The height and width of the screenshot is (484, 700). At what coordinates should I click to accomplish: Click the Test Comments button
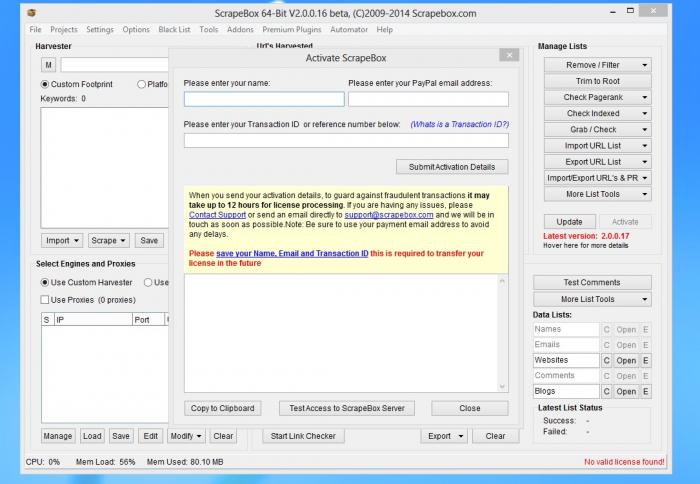click(x=592, y=283)
